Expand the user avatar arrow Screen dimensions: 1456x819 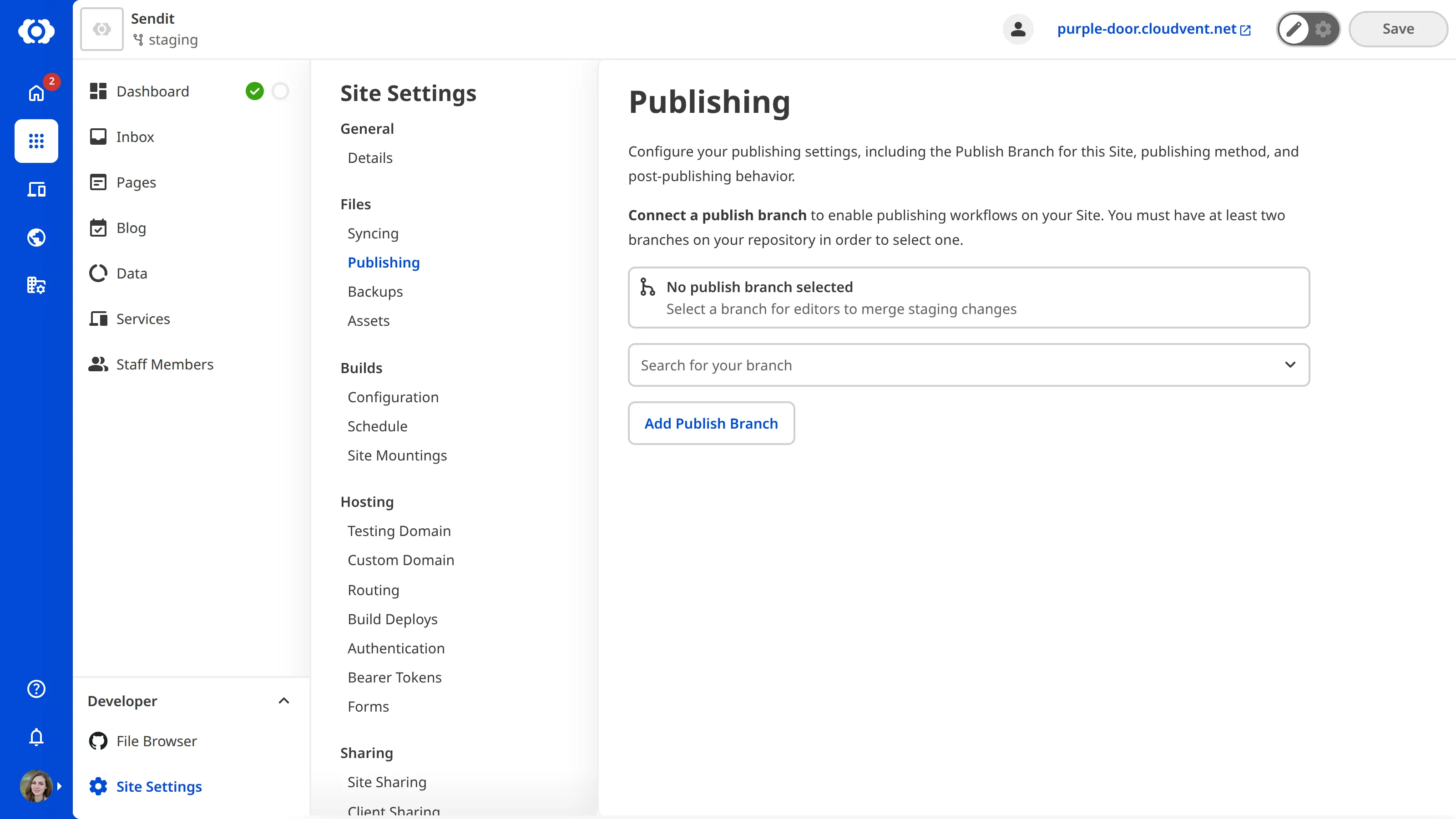pyautogui.click(x=59, y=786)
